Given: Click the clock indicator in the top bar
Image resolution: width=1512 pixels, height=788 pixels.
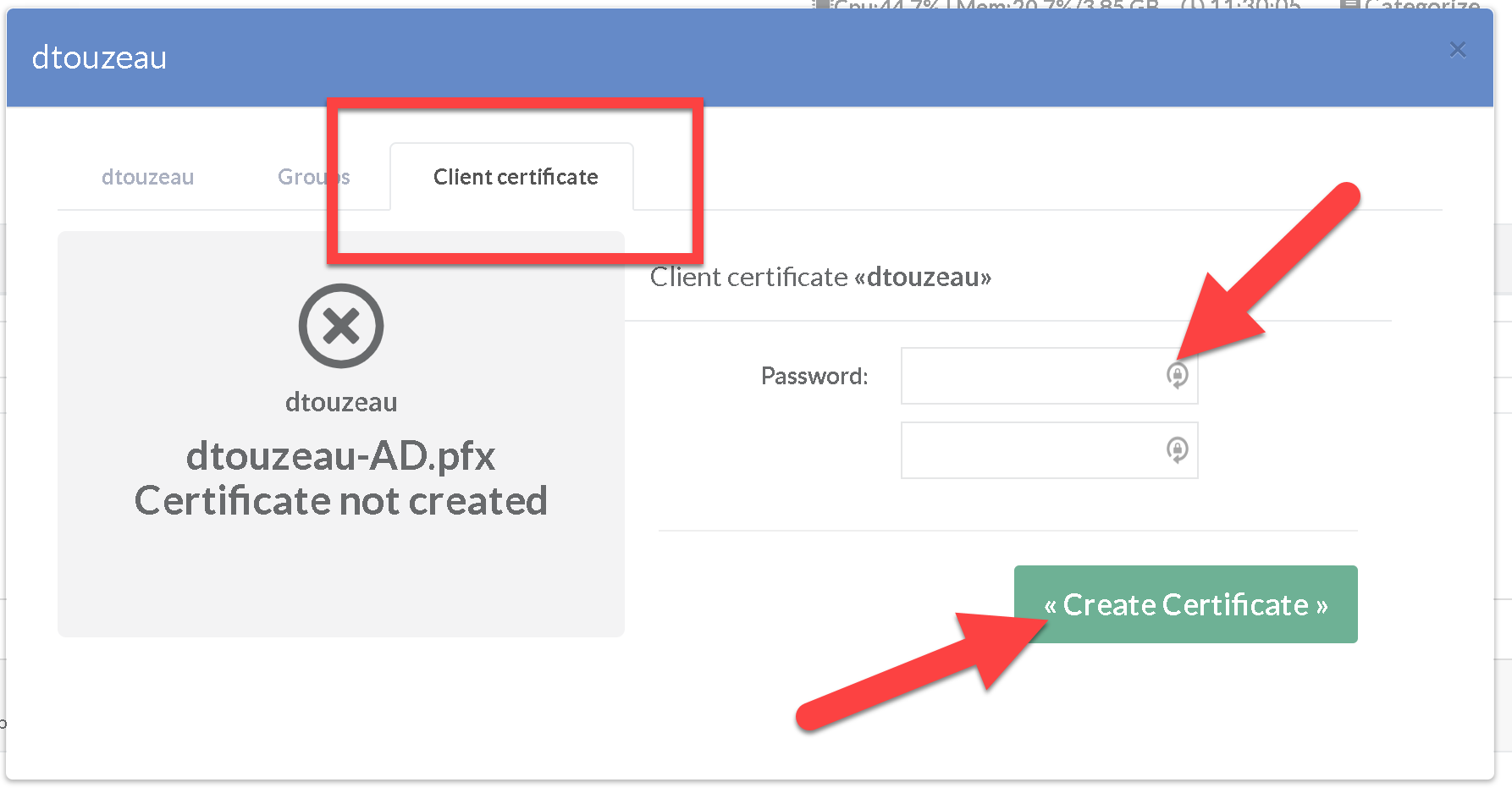Looking at the screenshot, I should [1241, 5].
